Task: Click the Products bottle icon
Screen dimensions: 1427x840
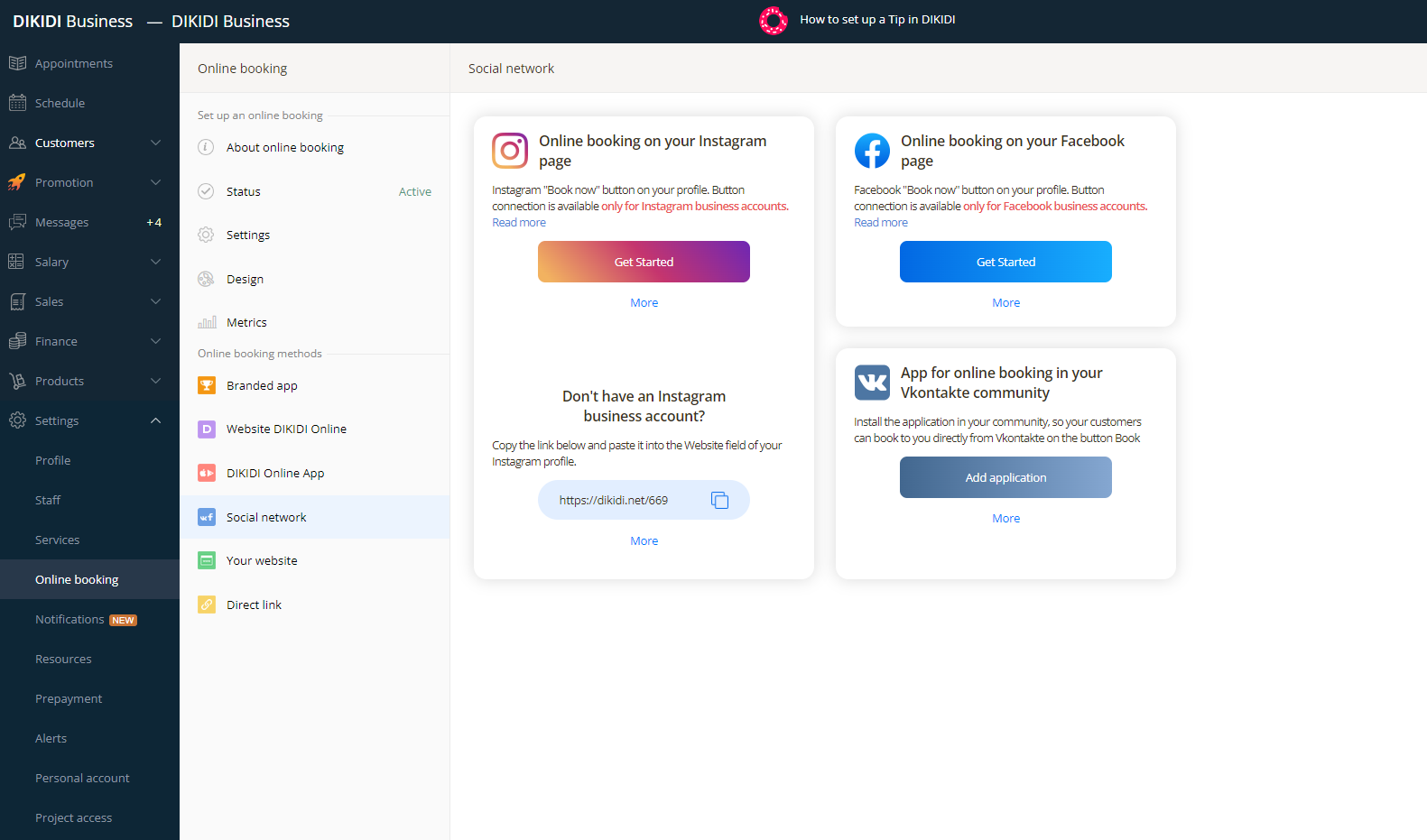Action: point(17,381)
